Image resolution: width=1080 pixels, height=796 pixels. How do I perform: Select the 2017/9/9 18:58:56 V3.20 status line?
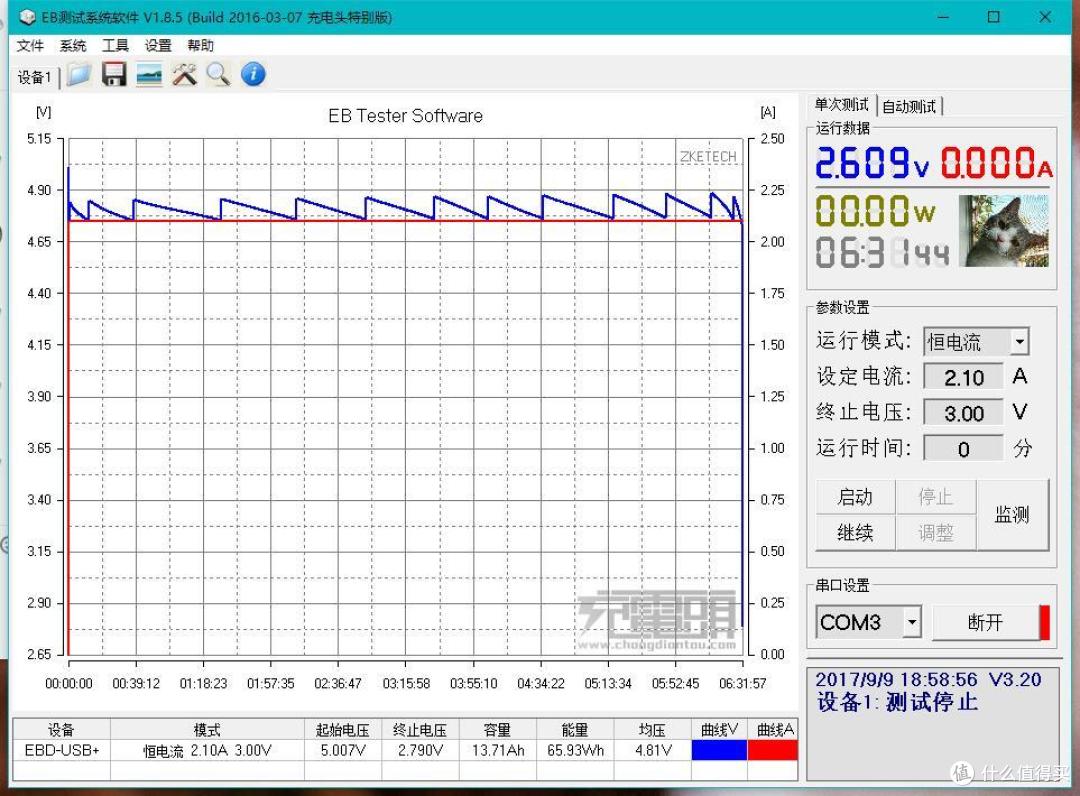(x=928, y=680)
